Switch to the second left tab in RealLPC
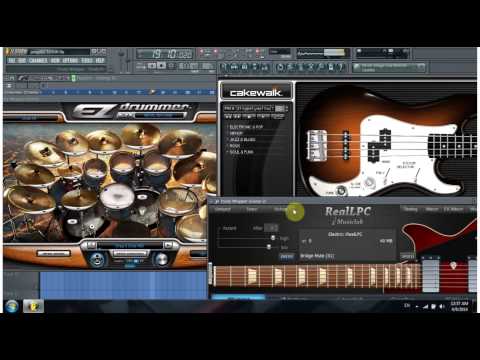Screen dimensions: 480x360 pos(252,209)
